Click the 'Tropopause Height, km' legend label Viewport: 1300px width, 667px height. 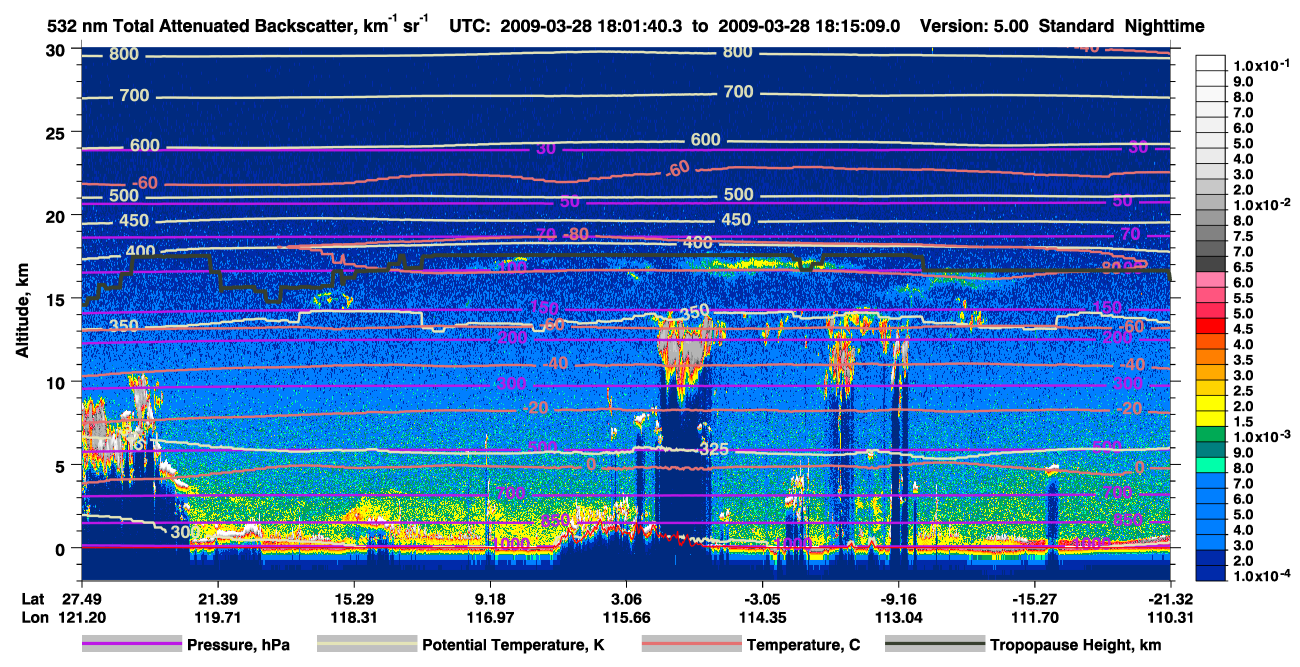coord(1076,645)
